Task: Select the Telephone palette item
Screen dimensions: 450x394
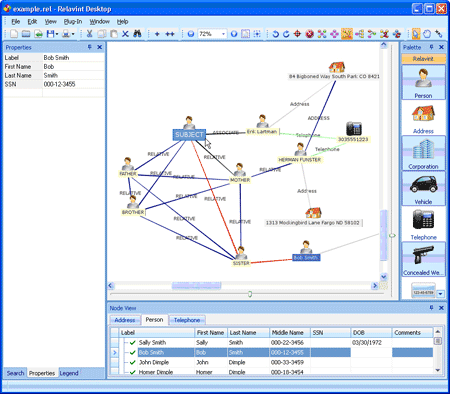Action: [x=423, y=224]
